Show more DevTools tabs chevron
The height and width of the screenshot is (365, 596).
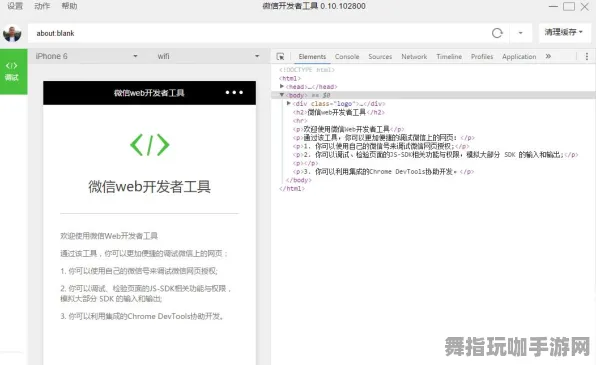pos(548,56)
